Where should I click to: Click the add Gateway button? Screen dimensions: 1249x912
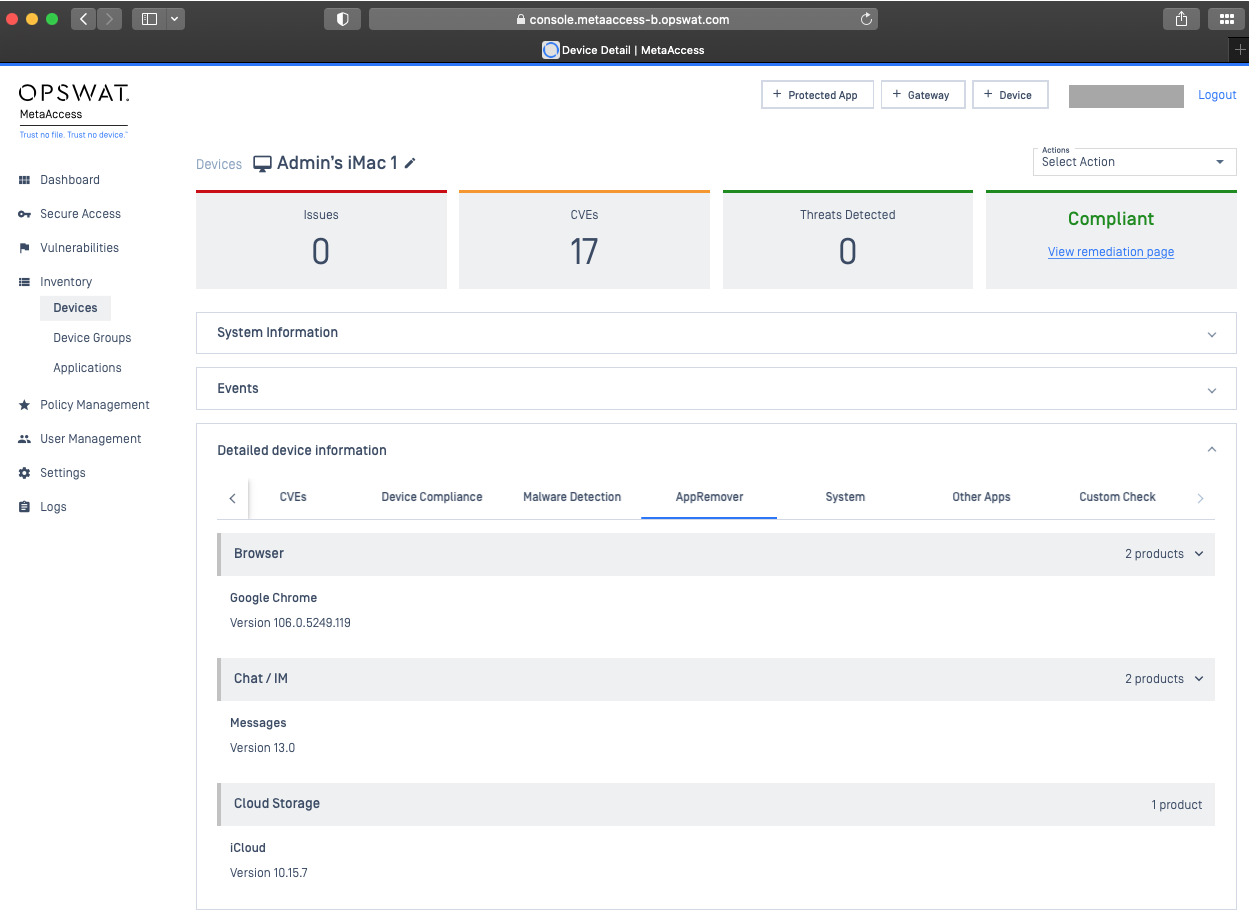click(922, 95)
